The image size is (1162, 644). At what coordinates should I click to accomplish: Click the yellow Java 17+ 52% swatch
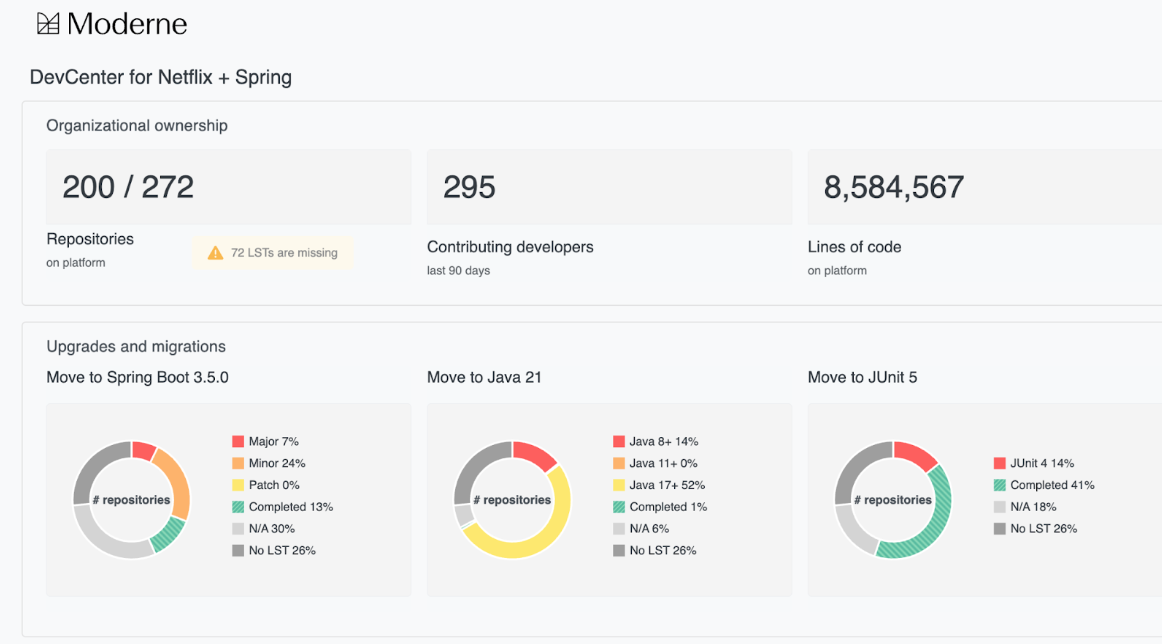(619, 485)
